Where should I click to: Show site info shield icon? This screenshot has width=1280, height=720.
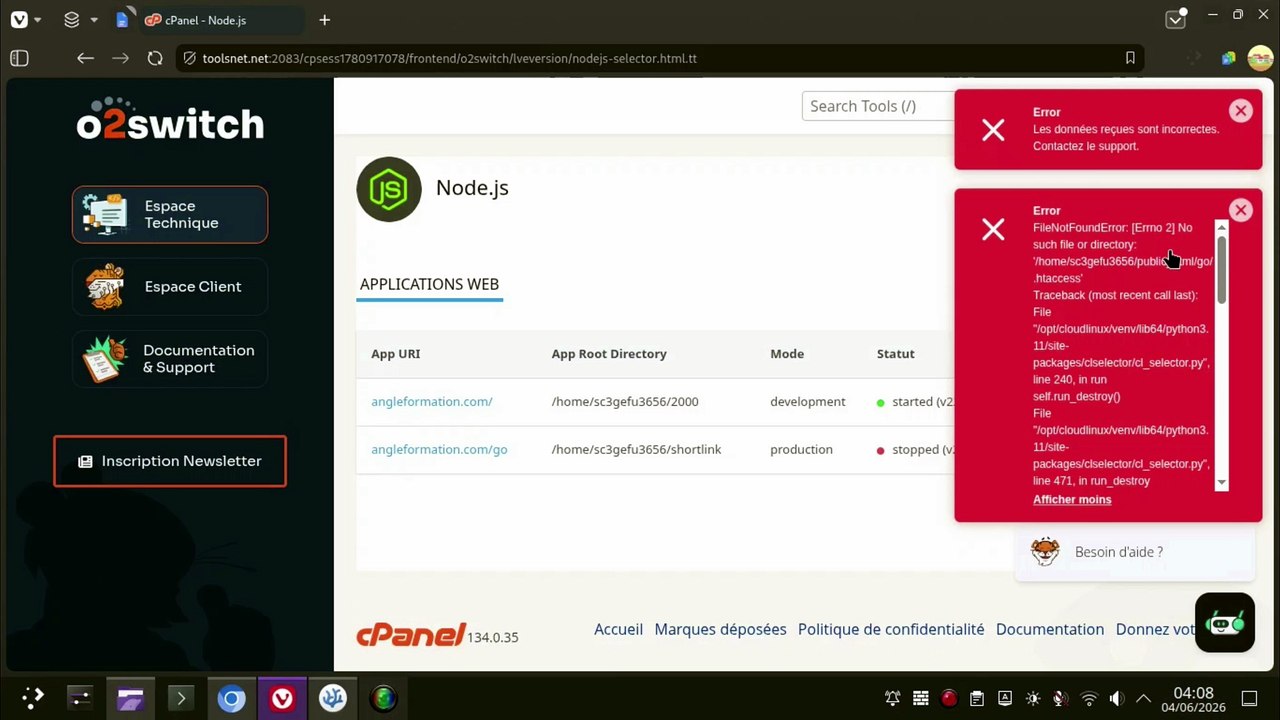click(x=189, y=58)
